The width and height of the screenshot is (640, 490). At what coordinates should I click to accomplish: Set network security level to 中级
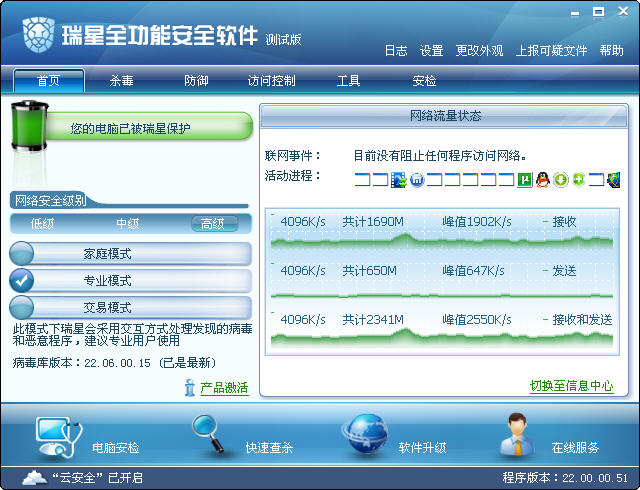tap(128, 224)
